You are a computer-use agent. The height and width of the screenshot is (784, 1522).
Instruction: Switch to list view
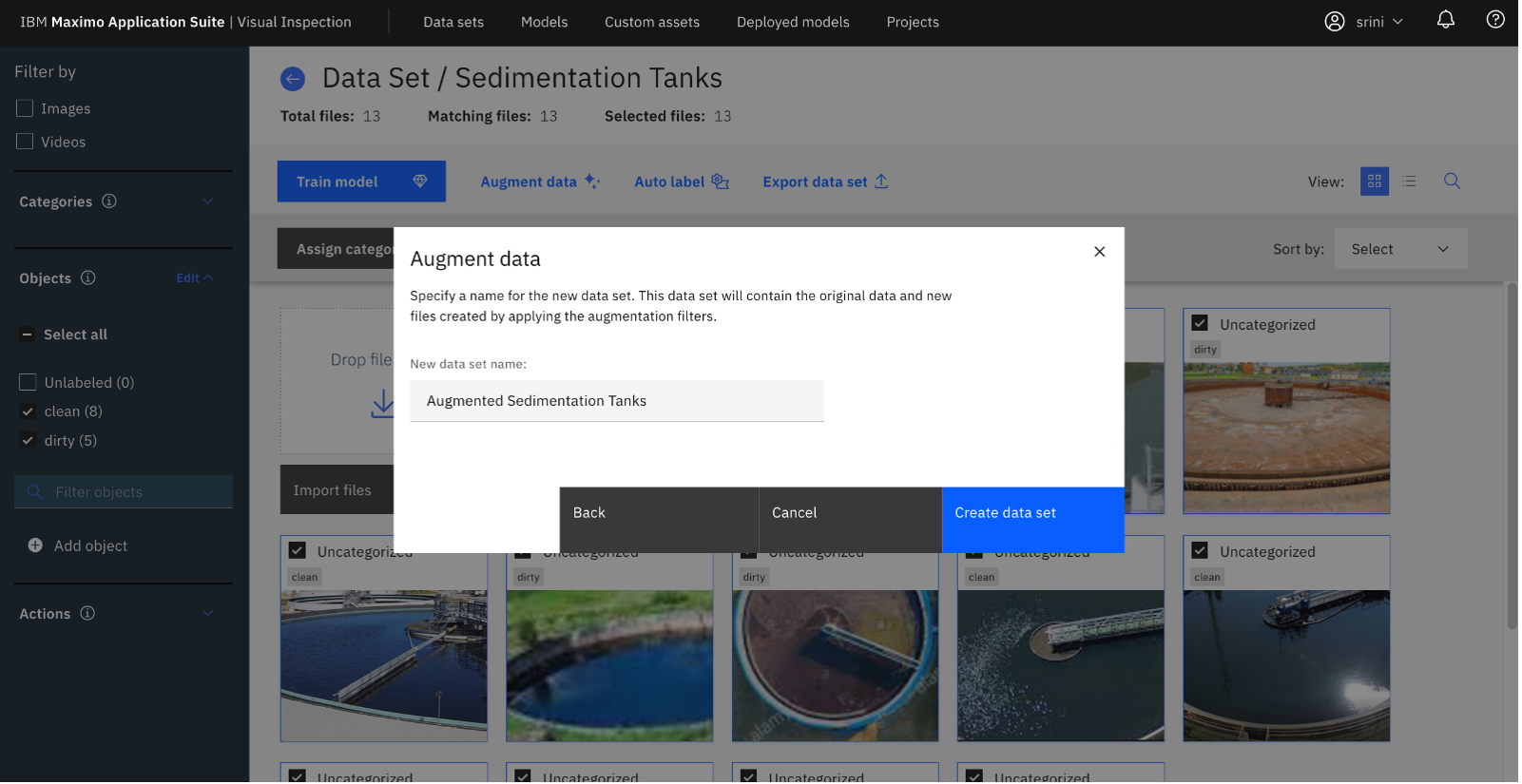click(x=1412, y=182)
